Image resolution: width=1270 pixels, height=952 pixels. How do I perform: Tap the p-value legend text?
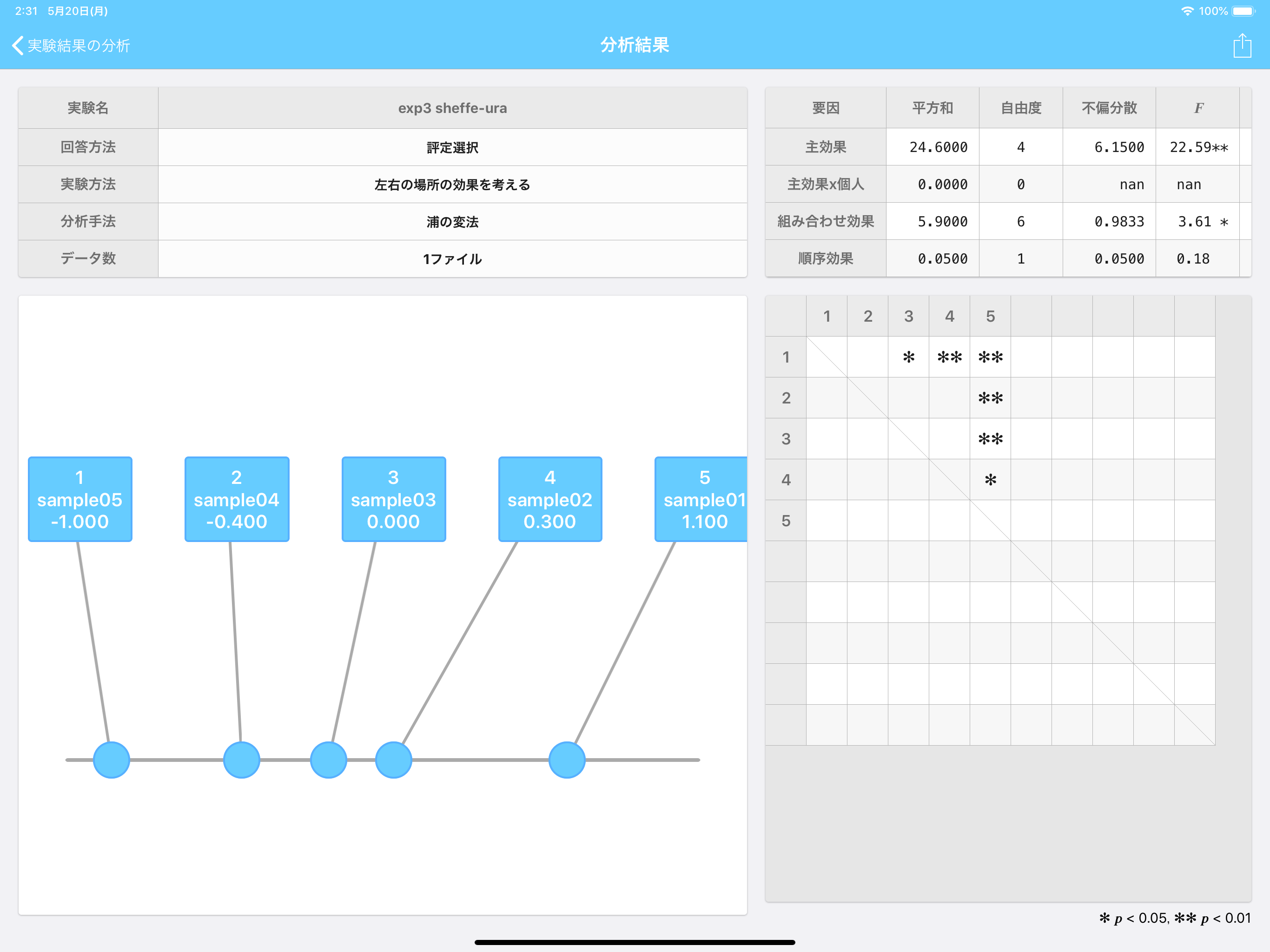point(1175,918)
